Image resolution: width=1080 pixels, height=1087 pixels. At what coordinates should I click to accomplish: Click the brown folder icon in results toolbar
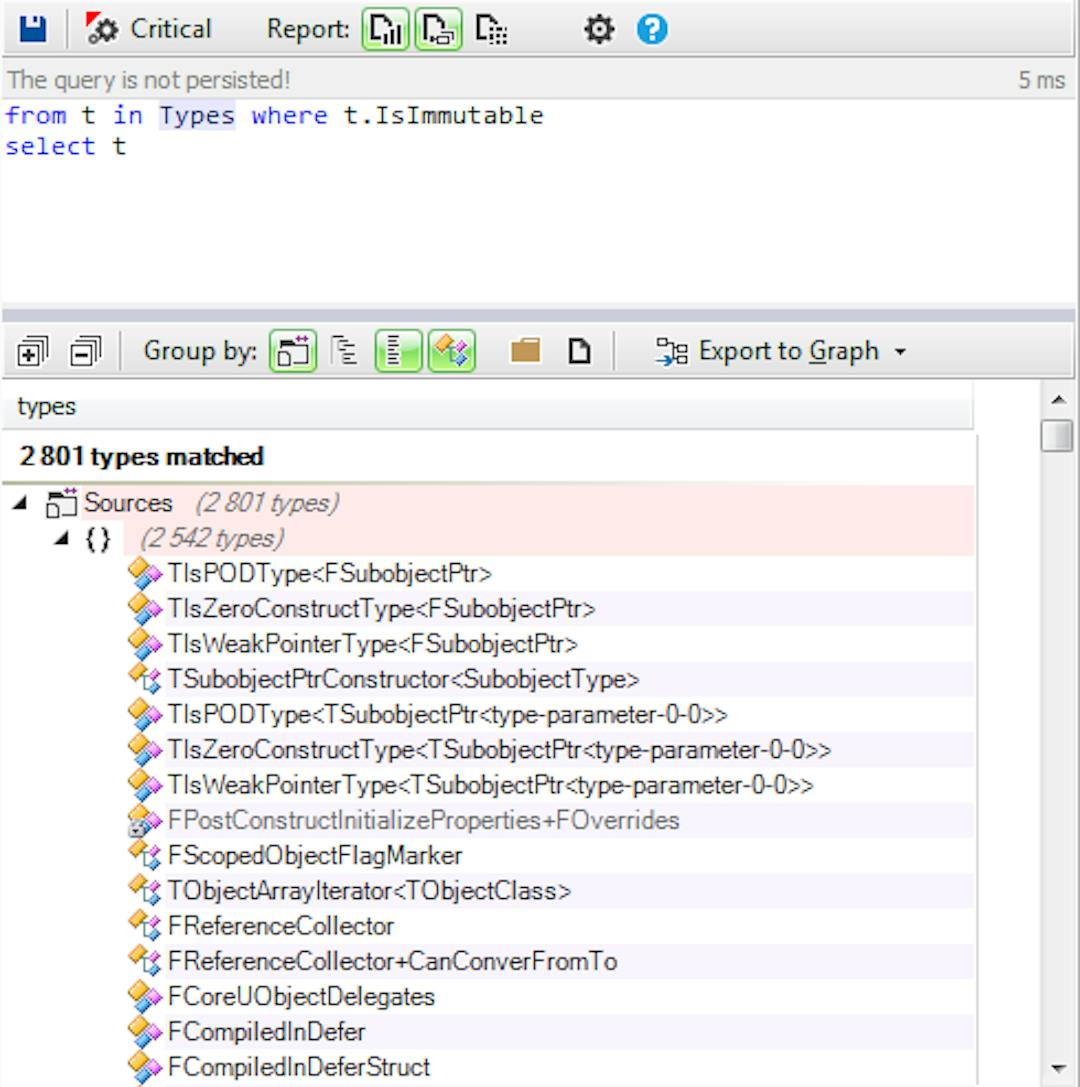525,352
